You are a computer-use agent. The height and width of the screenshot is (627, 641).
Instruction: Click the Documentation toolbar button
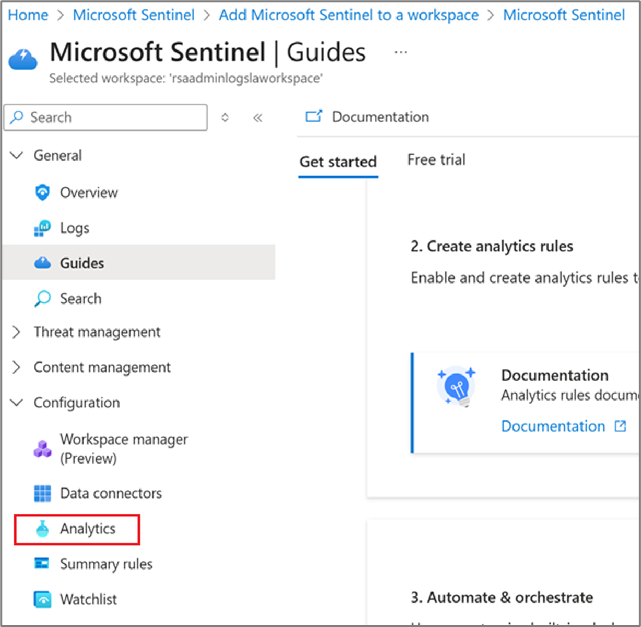[367, 117]
